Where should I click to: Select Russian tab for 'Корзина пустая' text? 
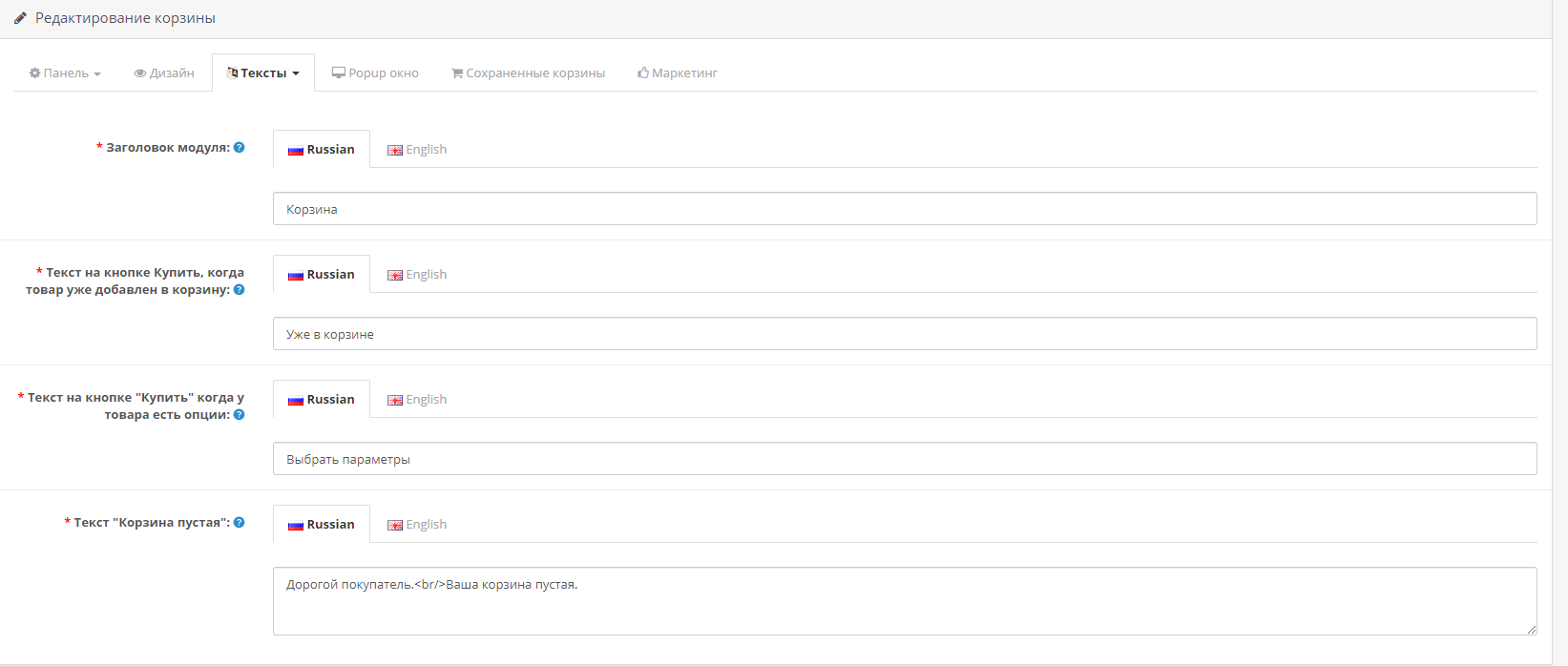tap(322, 525)
